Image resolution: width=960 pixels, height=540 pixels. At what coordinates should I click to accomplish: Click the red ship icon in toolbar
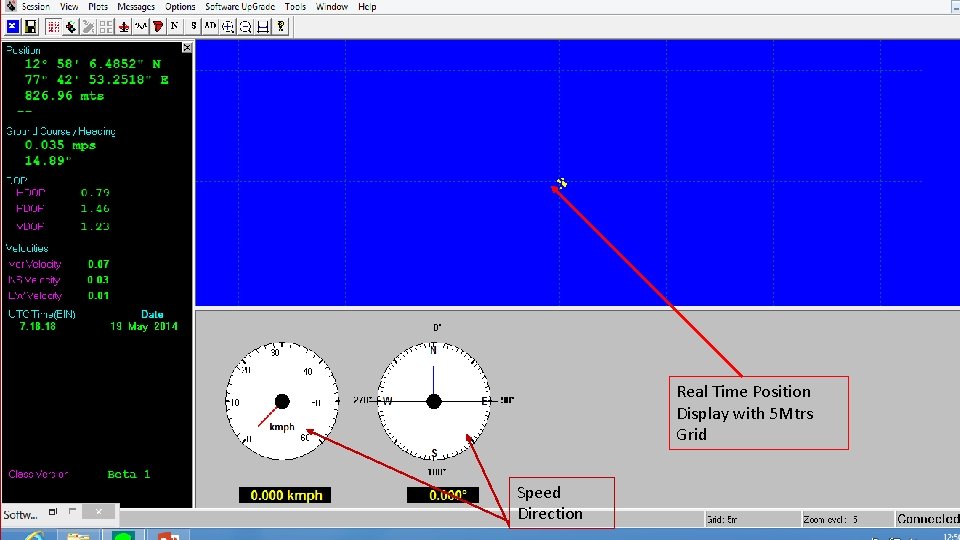[x=123, y=26]
